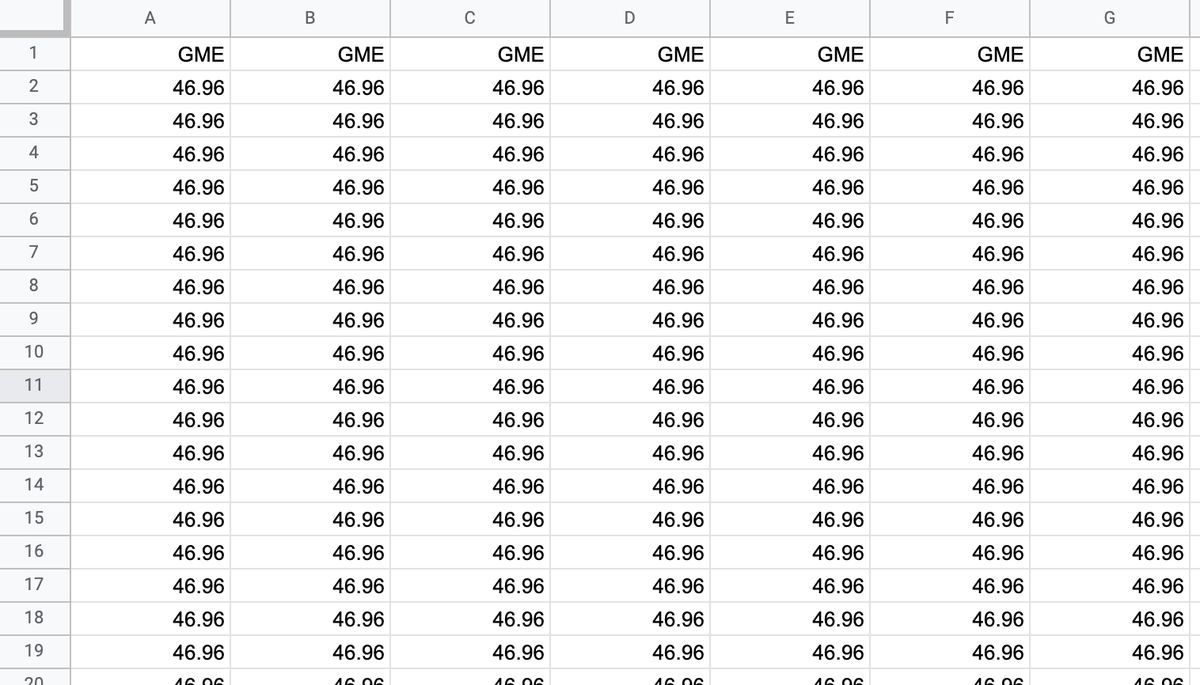Click cell F17 showing 46.96
Screen dimensions: 1200x685
[950, 586]
